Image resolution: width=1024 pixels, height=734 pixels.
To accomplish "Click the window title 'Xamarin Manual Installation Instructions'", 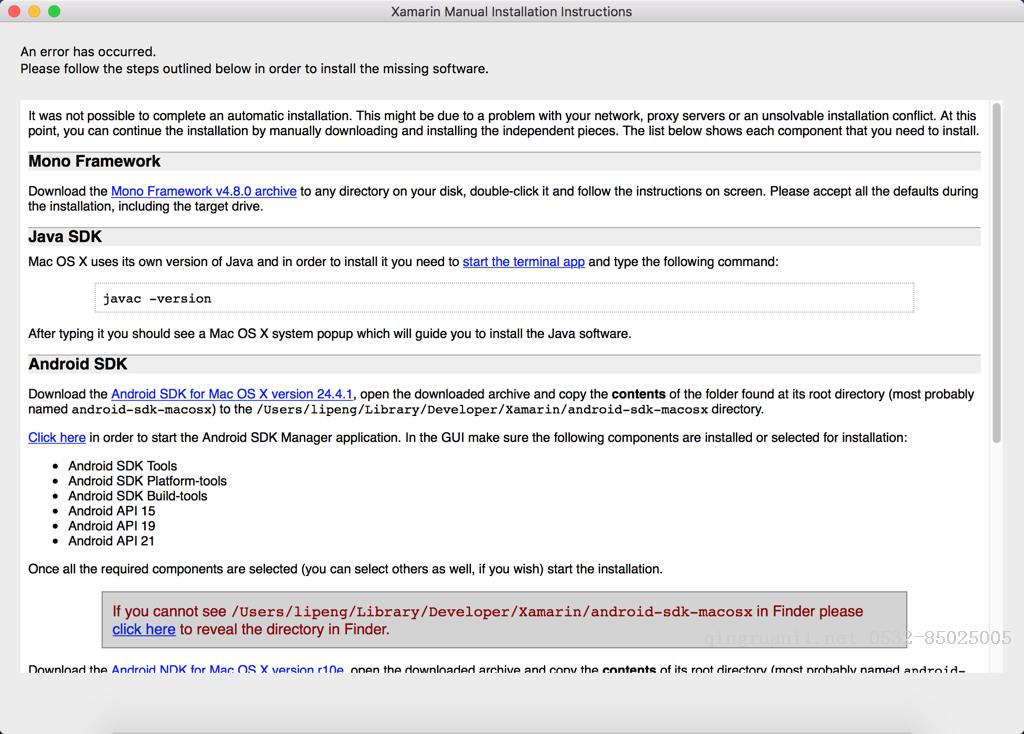I will click(511, 12).
